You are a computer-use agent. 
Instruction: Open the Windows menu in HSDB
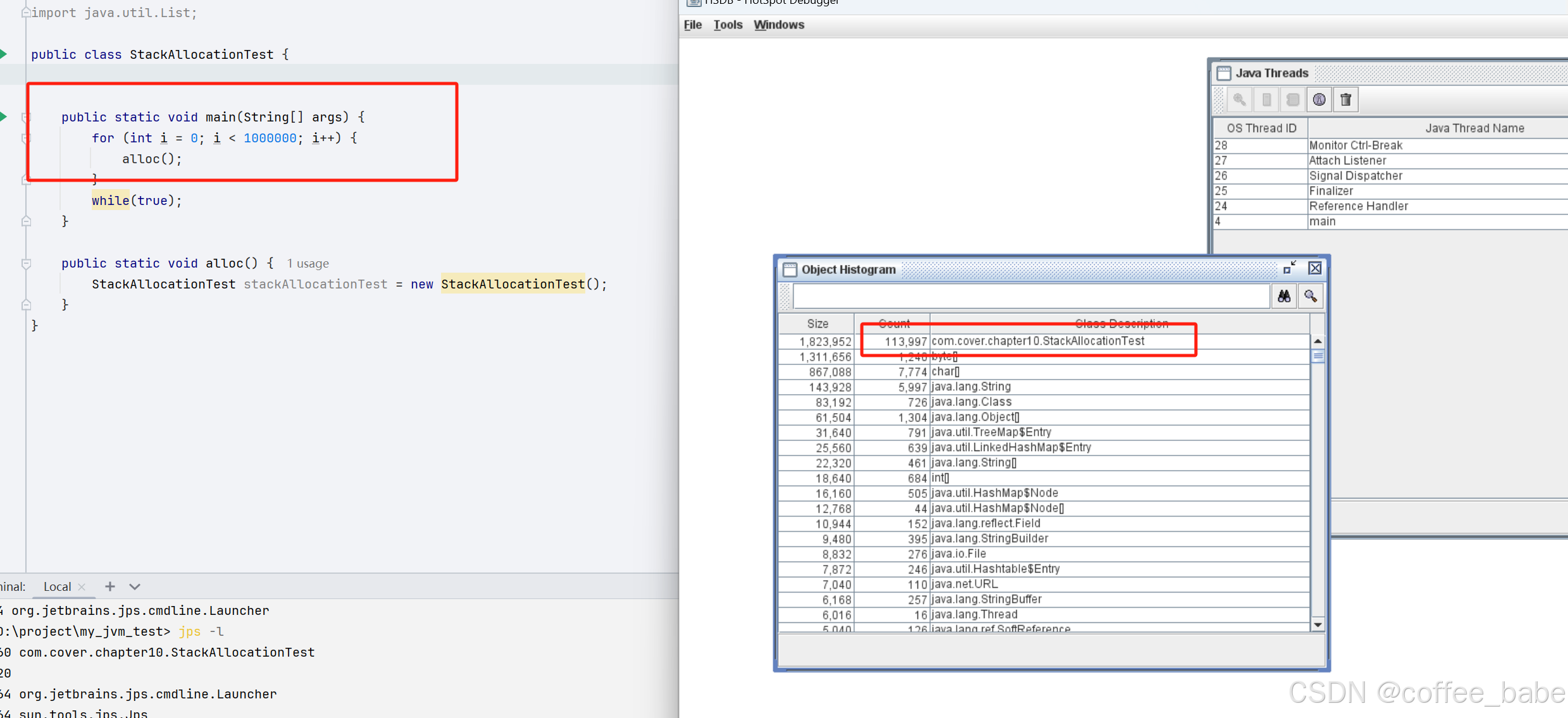(779, 25)
